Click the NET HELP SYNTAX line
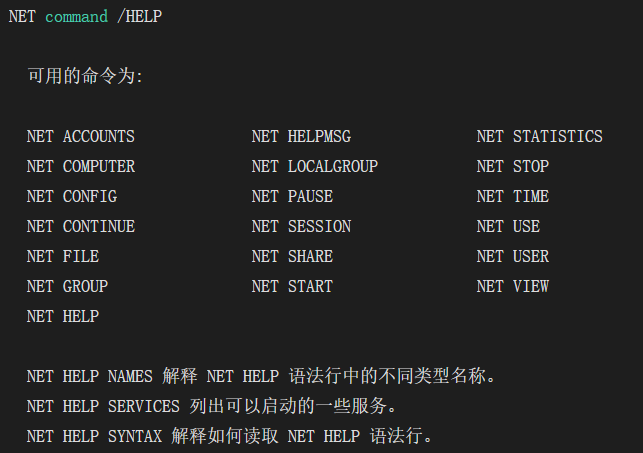Image resolution: width=643 pixels, height=453 pixels. pos(229,436)
